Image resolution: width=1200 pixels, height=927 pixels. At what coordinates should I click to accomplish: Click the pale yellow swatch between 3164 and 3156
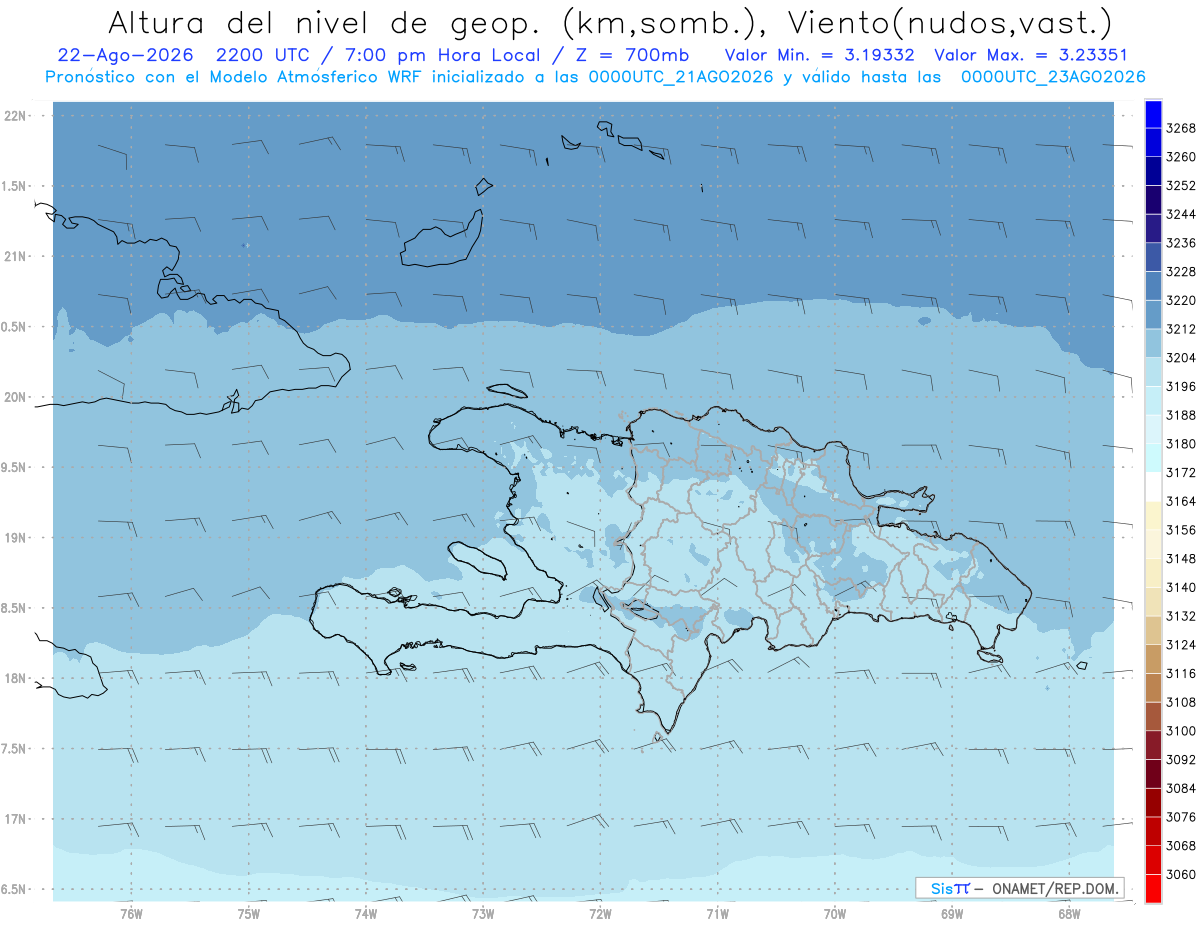(x=1152, y=516)
